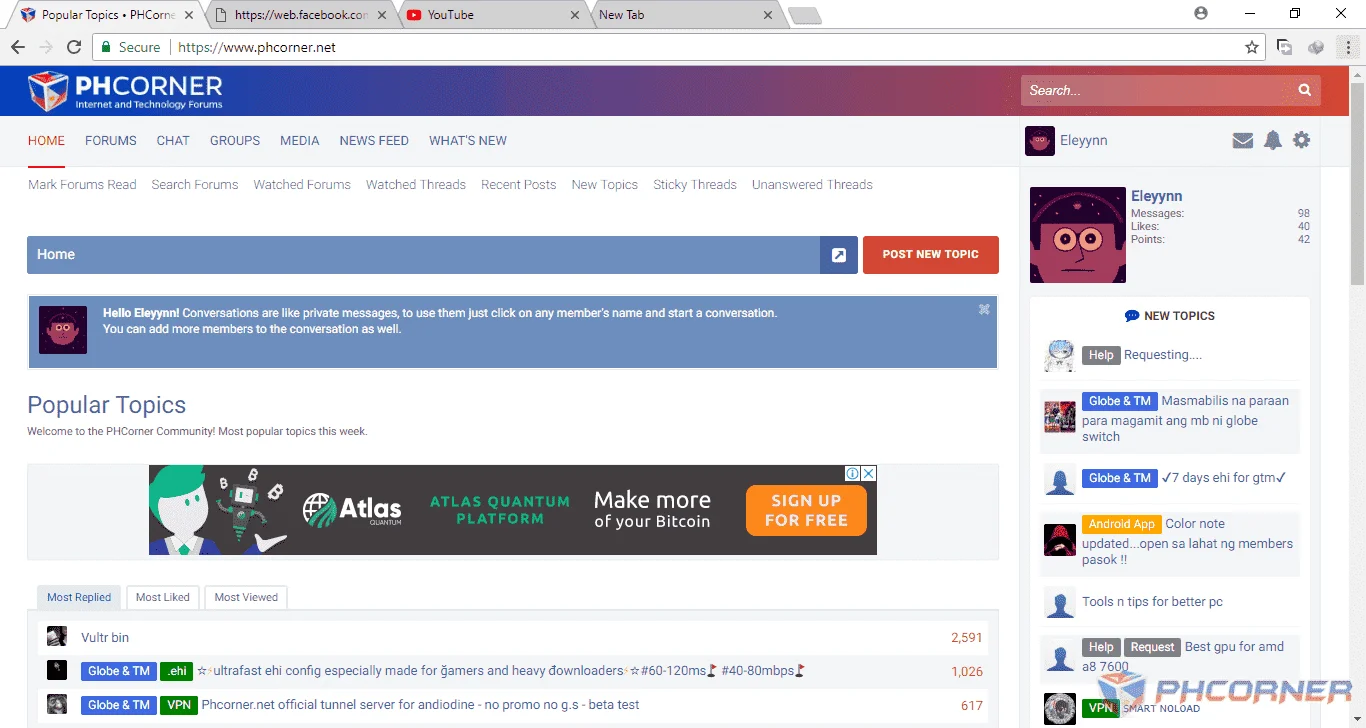This screenshot has width=1366, height=728.
Task: Click small Eleyynn avatar in navbar
Action: (1040, 141)
